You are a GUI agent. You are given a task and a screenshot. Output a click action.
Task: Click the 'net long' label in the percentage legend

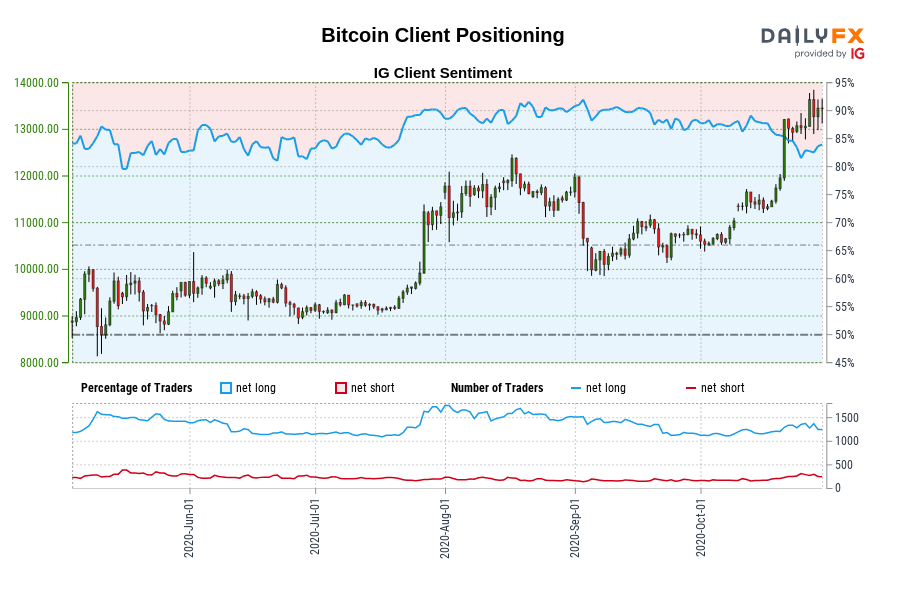256,388
